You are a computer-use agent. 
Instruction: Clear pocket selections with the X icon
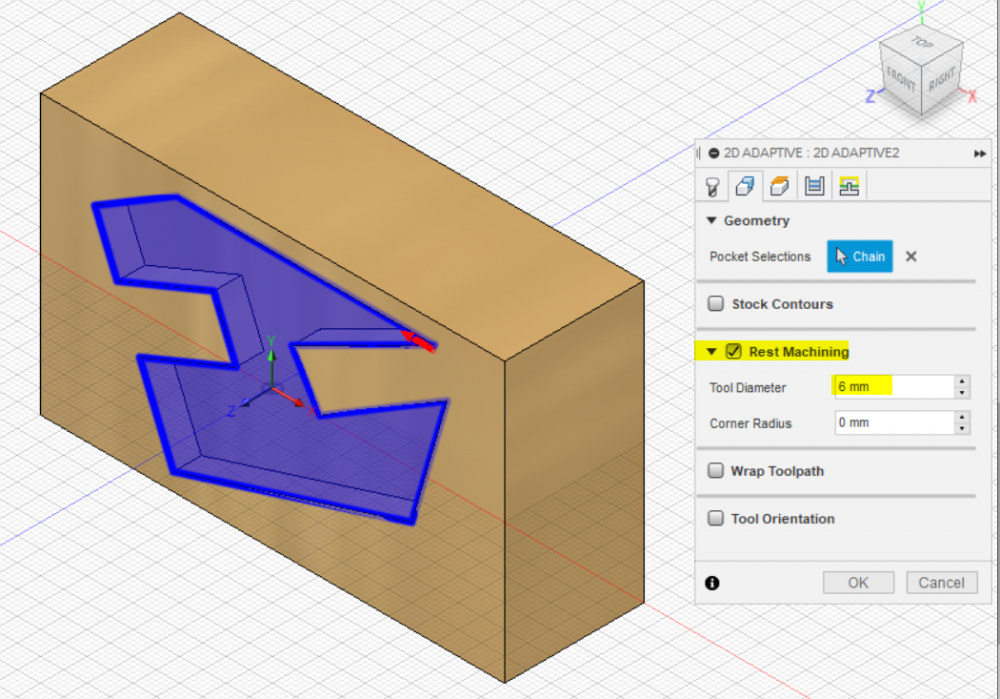911,256
